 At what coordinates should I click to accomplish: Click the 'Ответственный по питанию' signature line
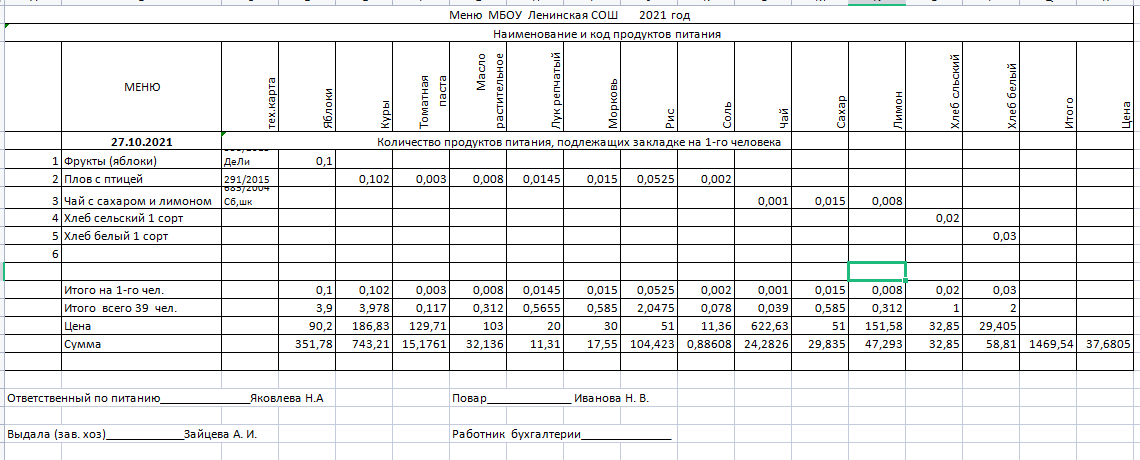166,398
